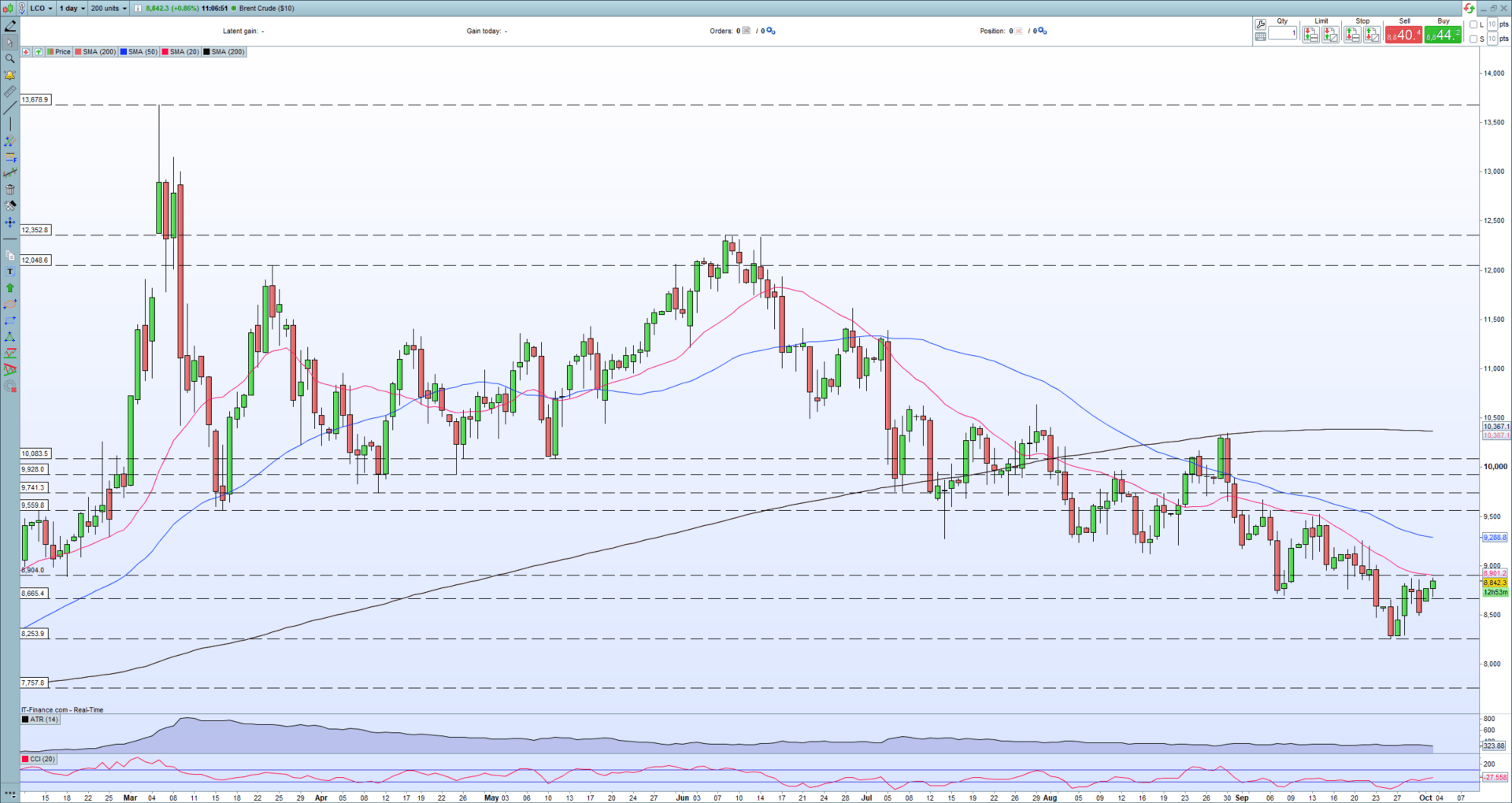The height and width of the screenshot is (803, 1512).
Task: Click the red-green refresh arrows icon
Action: [1469, 8]
